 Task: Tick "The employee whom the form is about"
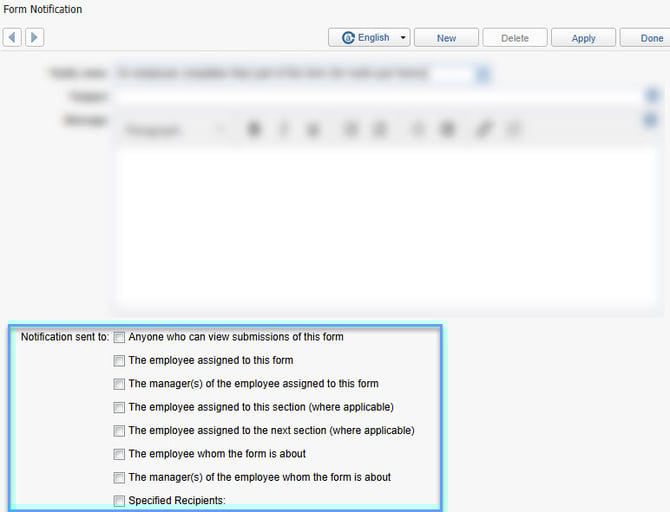(x=119, y=454)
